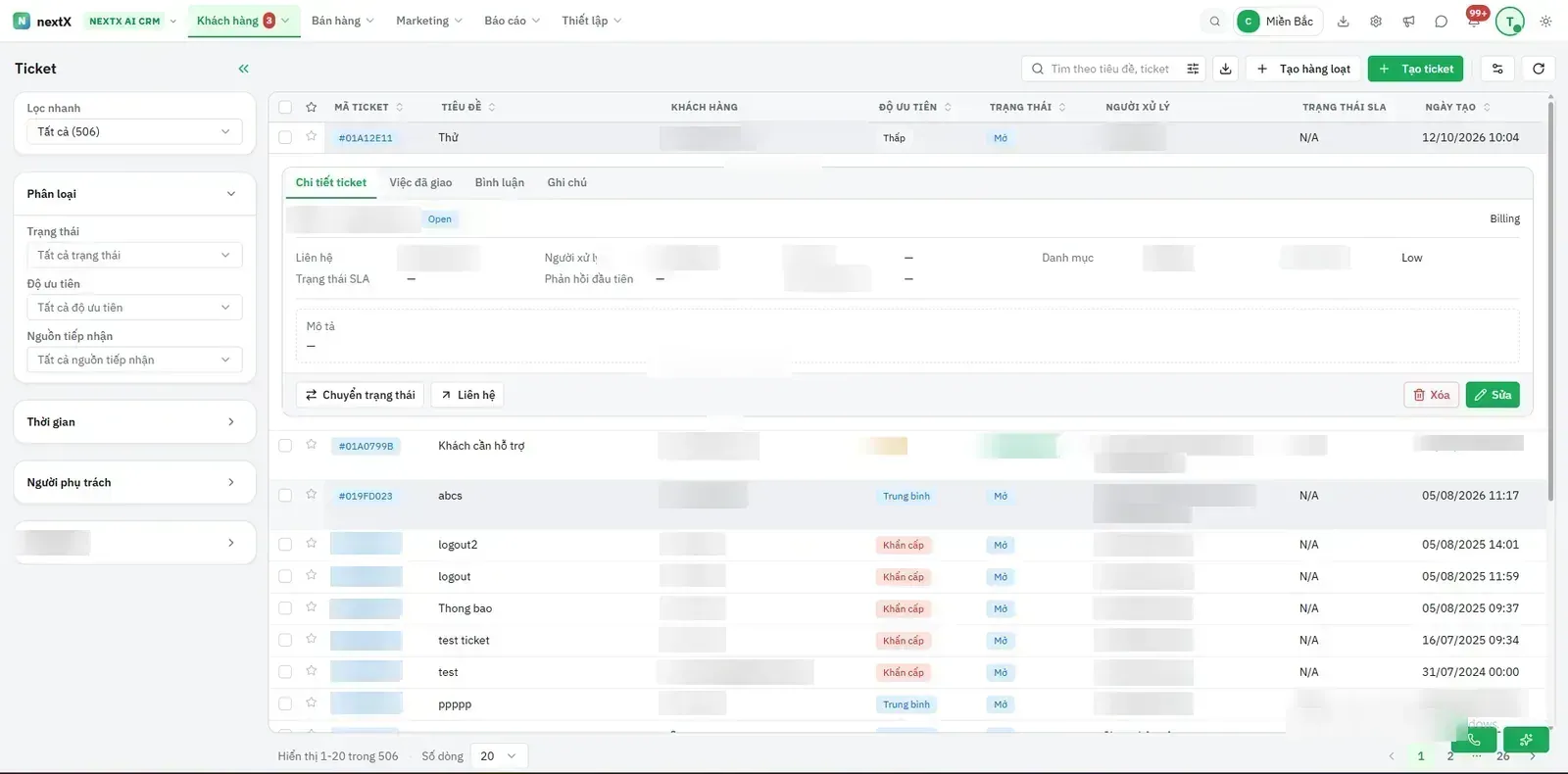Collapse the Ticket sidebar with double-chevron icon
Viewport: 1568px width, 774px height.
[243, 69]
